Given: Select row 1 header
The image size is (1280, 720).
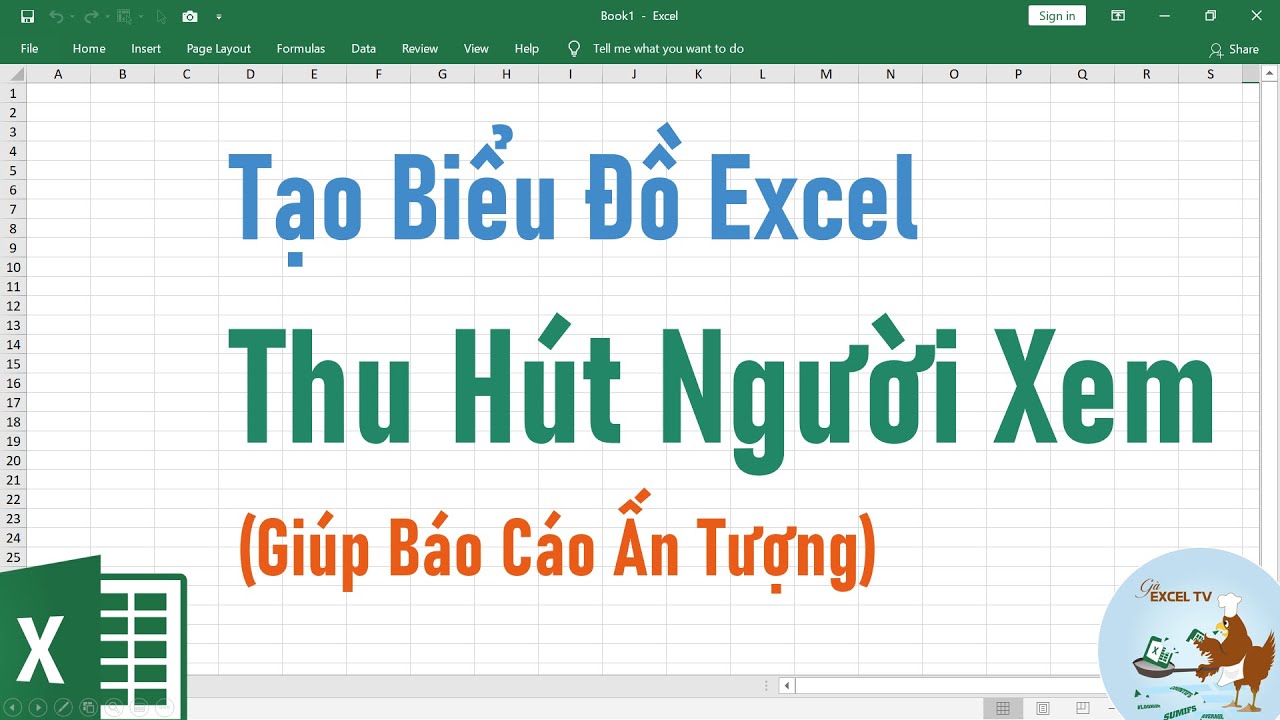Looking at the screenshot, I should pos(13,93).
